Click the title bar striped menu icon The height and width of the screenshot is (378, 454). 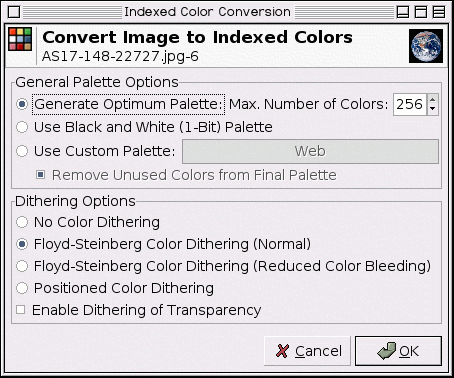[439, 12]
